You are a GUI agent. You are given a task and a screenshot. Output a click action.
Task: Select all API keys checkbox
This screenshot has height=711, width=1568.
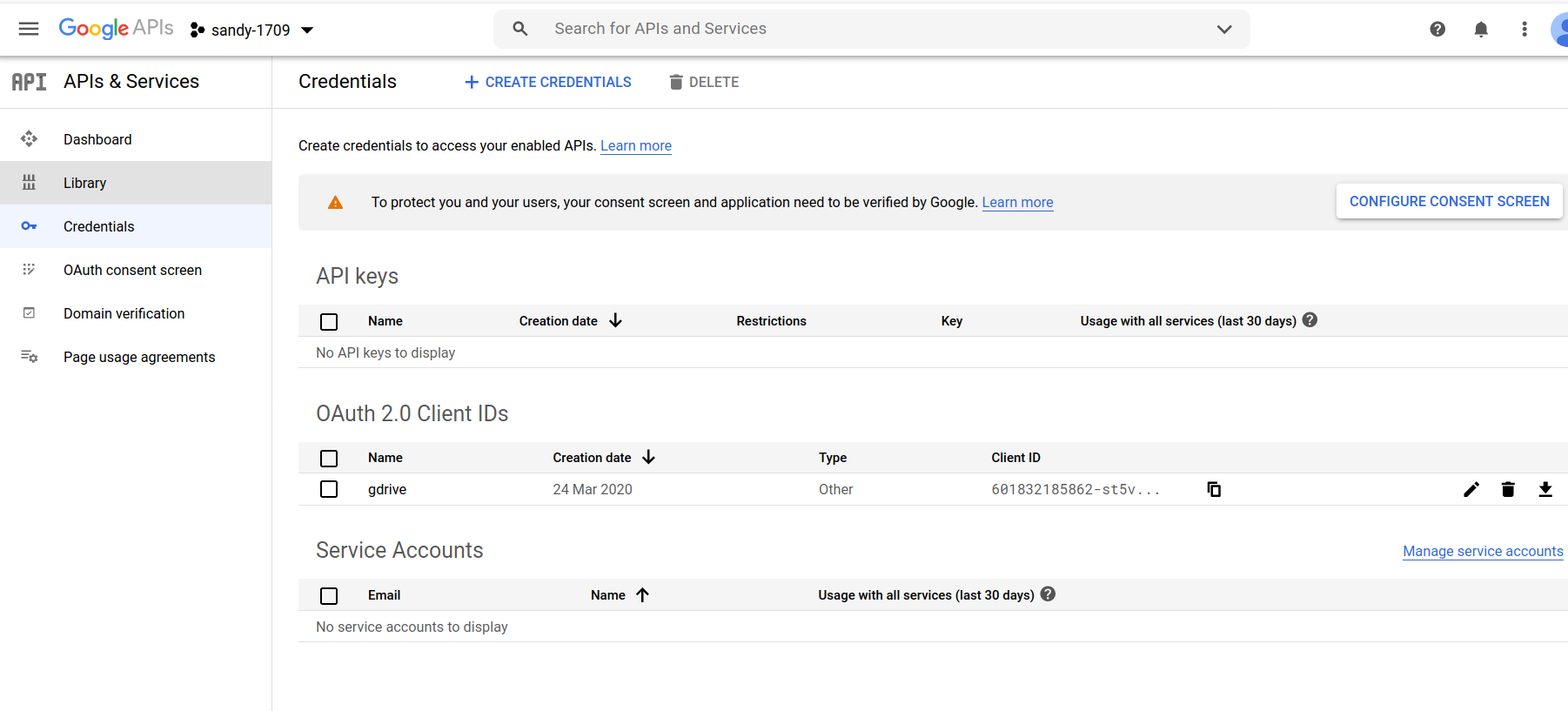tap(329, 321)
